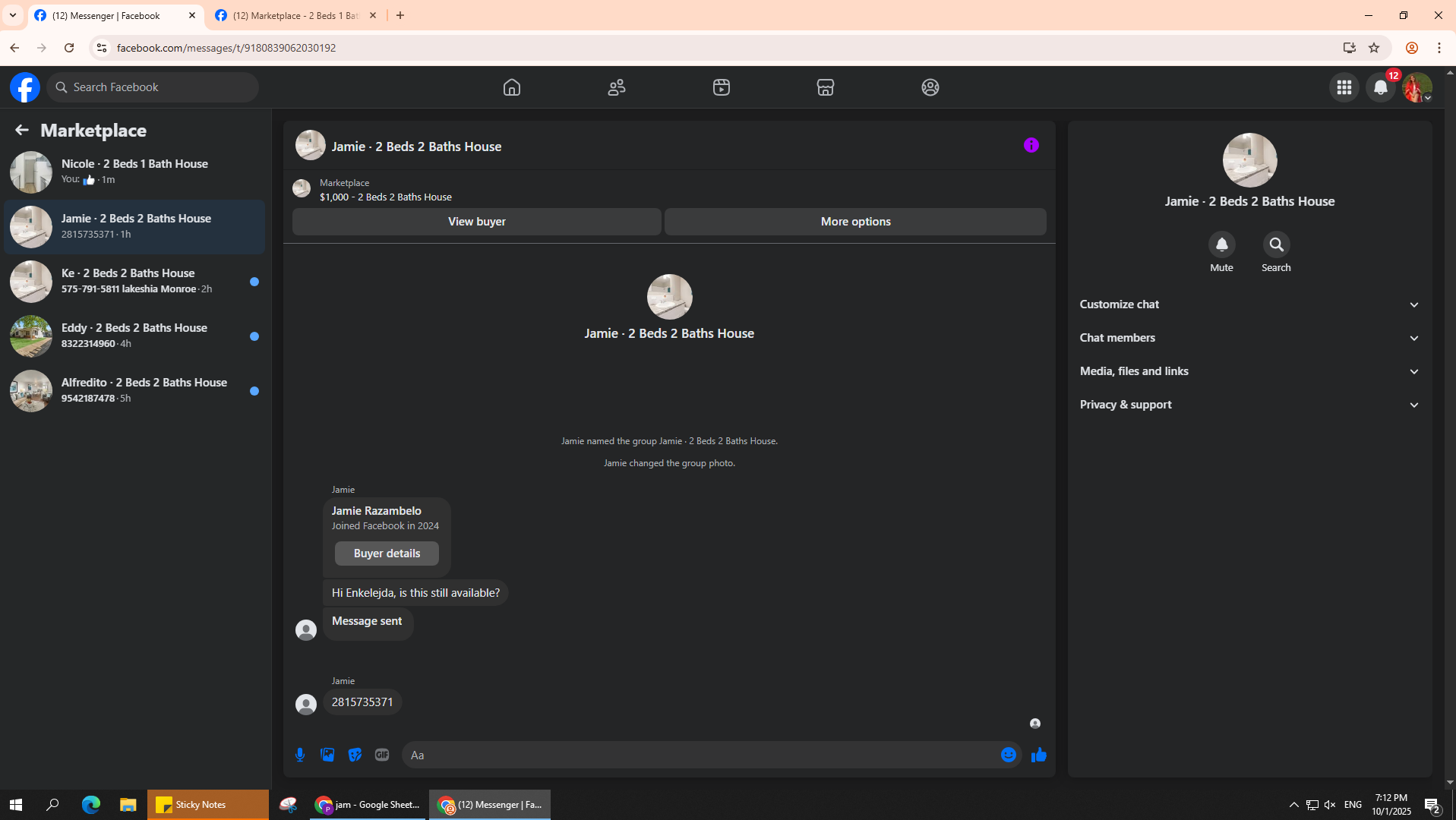Viewport: 1456px width, 820px height.
Task: Show hidden system tray icons
Action: pos(1293,805)
